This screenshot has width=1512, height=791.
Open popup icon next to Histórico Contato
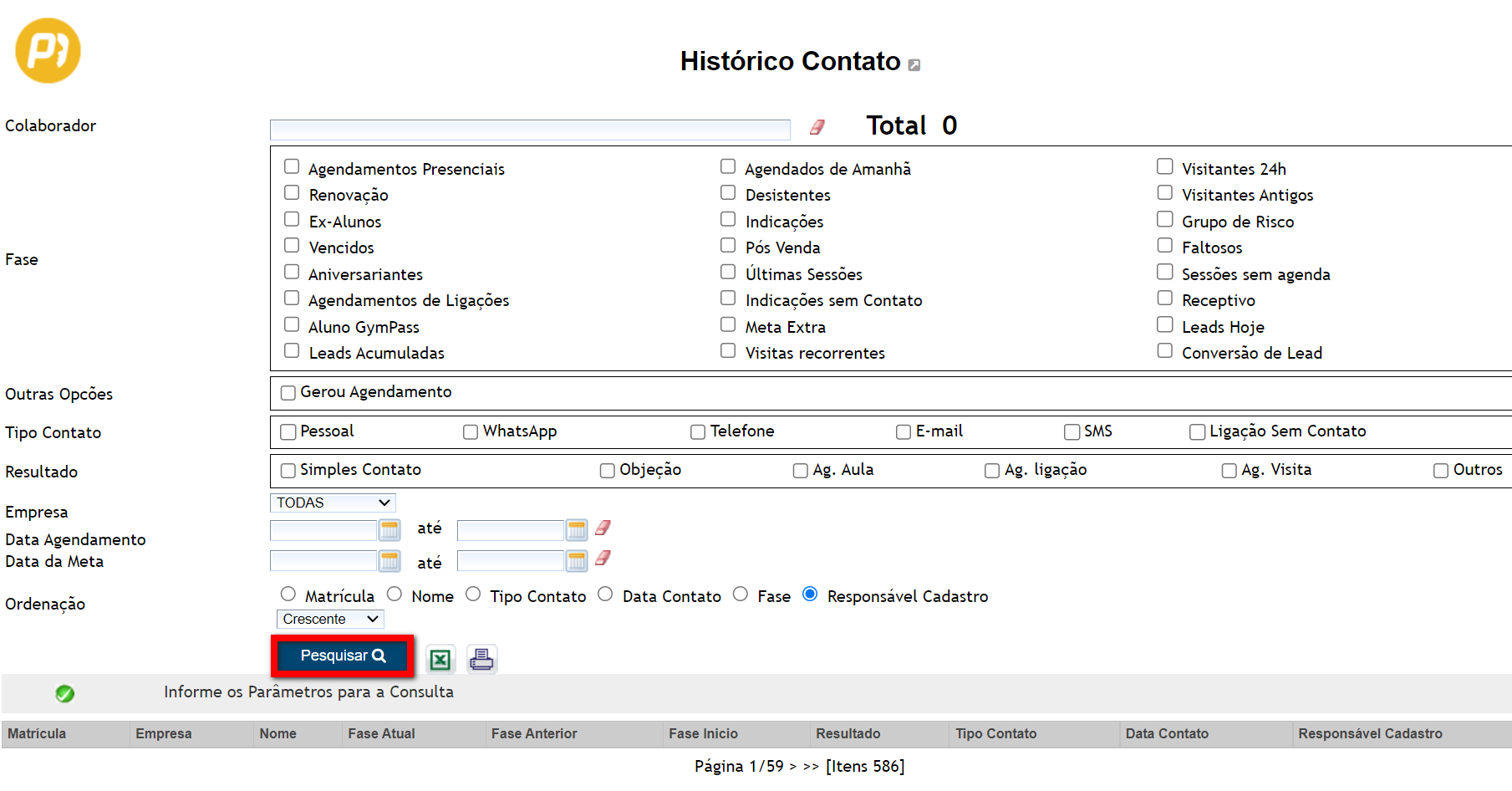pos(914,65)
